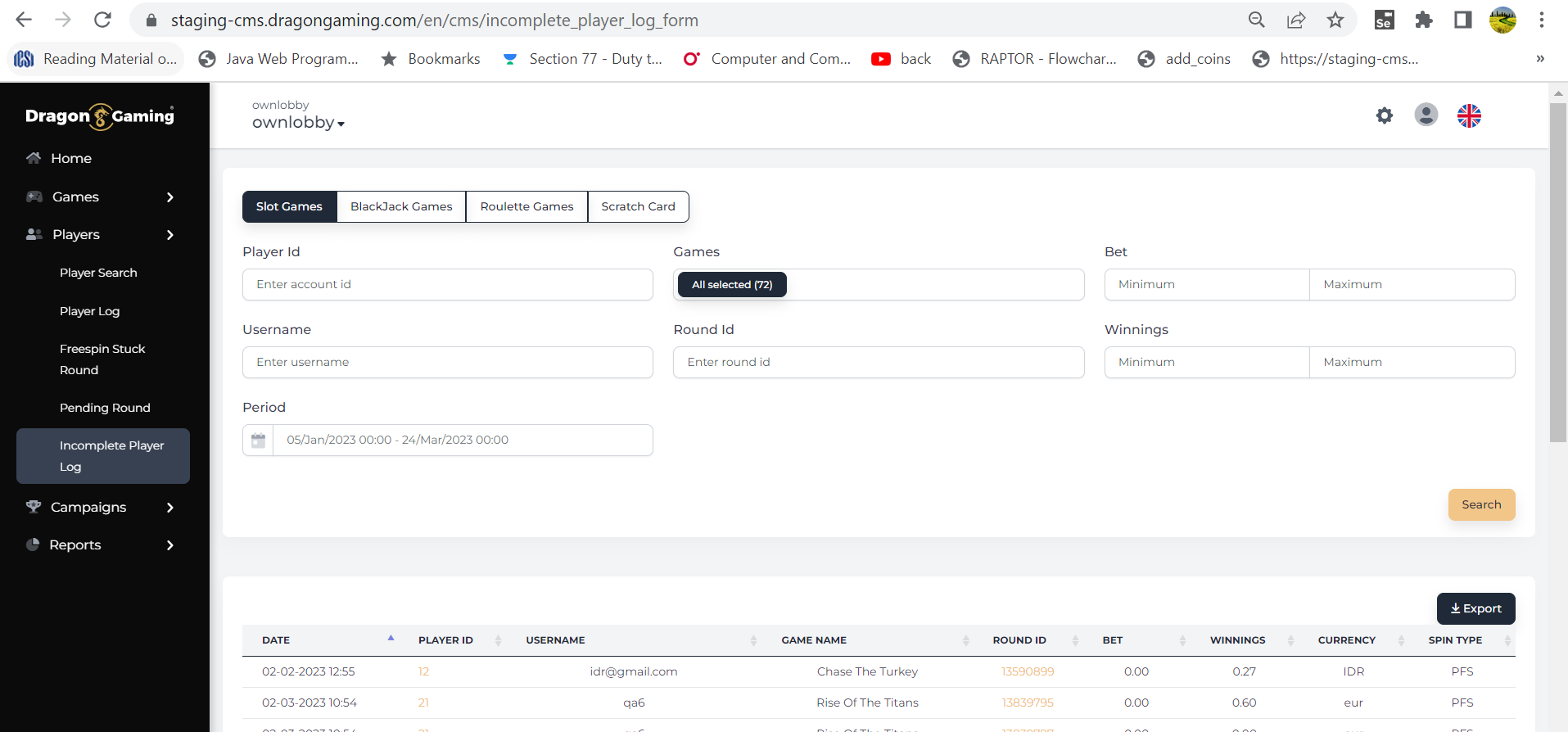The width and height of the screenshot is (1568, 732).
Task: Switch to BlackJack Games tab
Action: pos(401,207)
